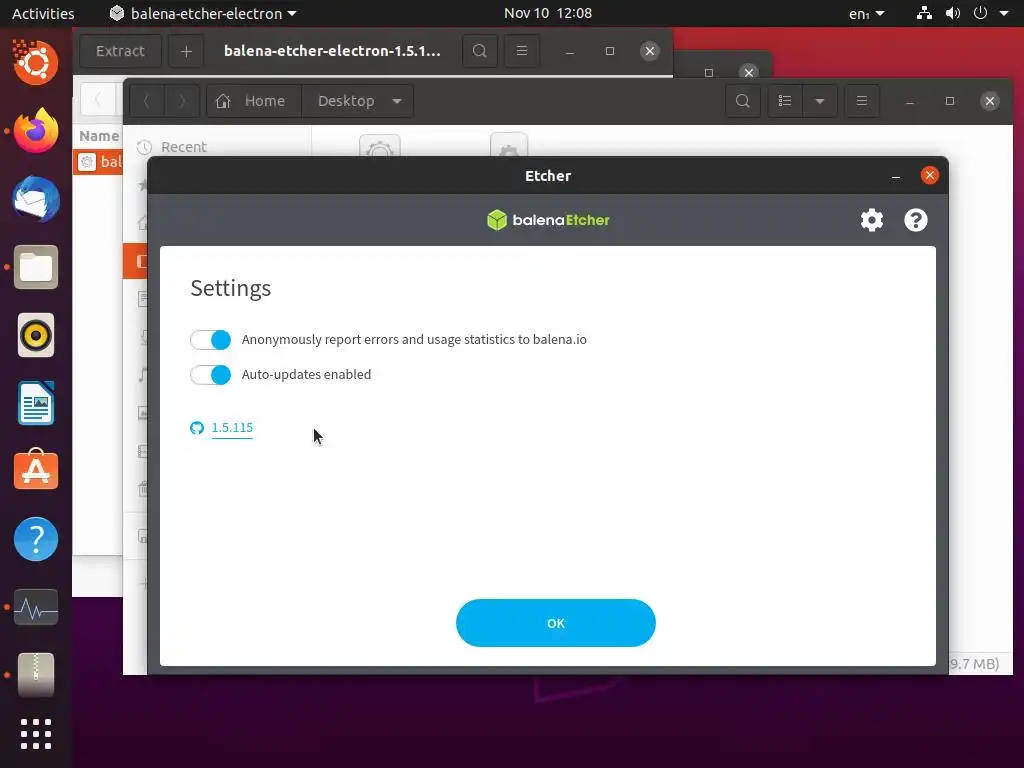Click the GitHub icon beside version number
Viewport: 1024px width, 768px height.
pos(197,428)
